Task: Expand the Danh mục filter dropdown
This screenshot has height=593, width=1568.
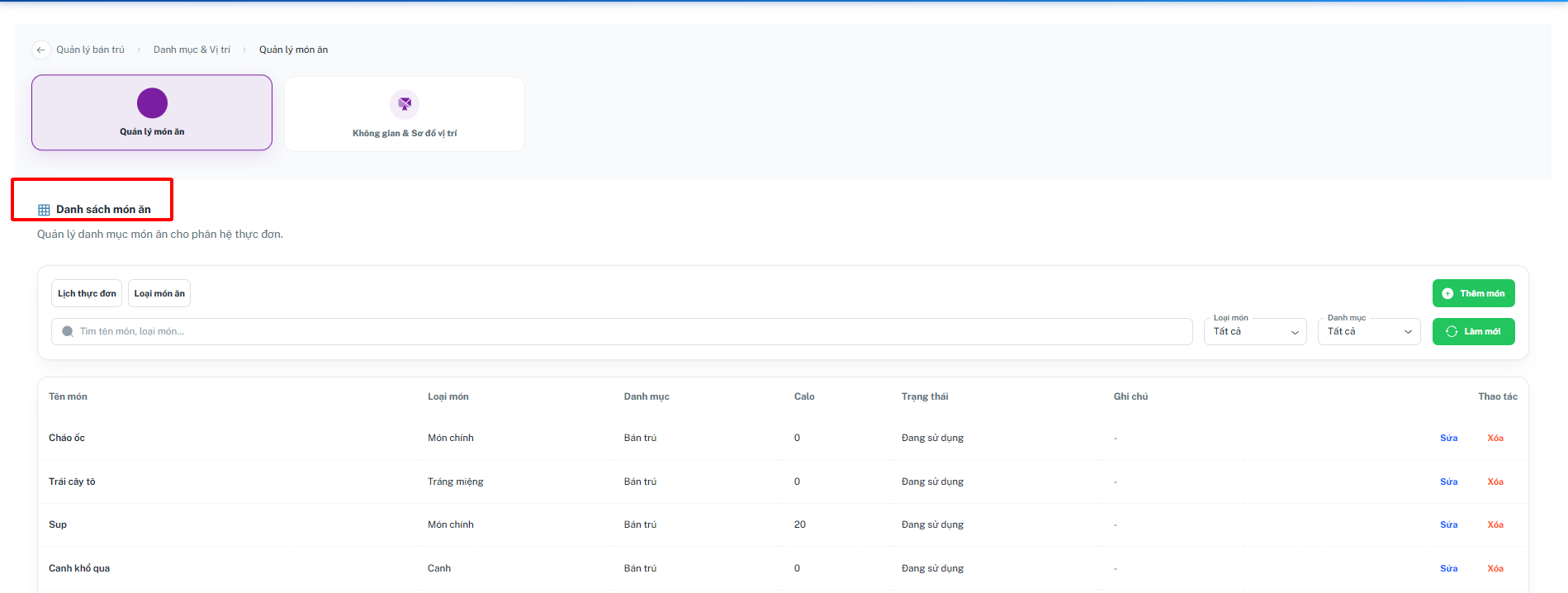Action: [x=1369, y=331]
